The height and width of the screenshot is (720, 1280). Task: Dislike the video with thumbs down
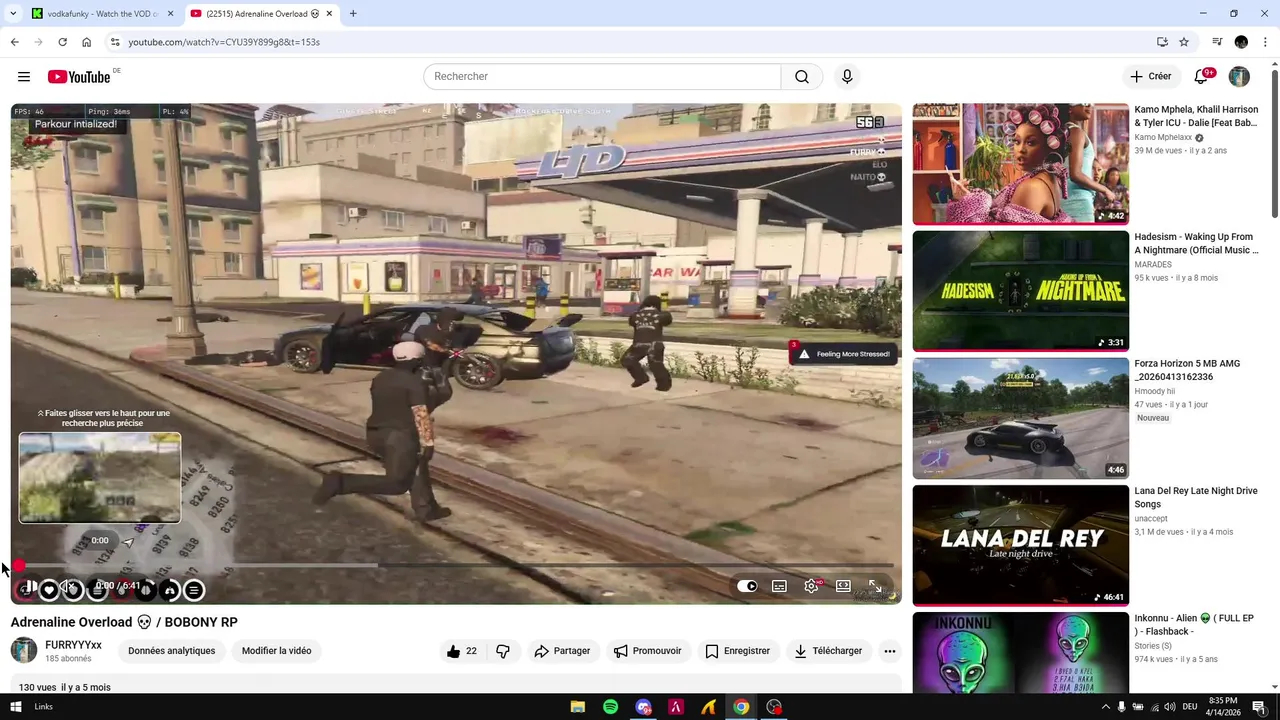pyautogui.click(x=503, y=651)
